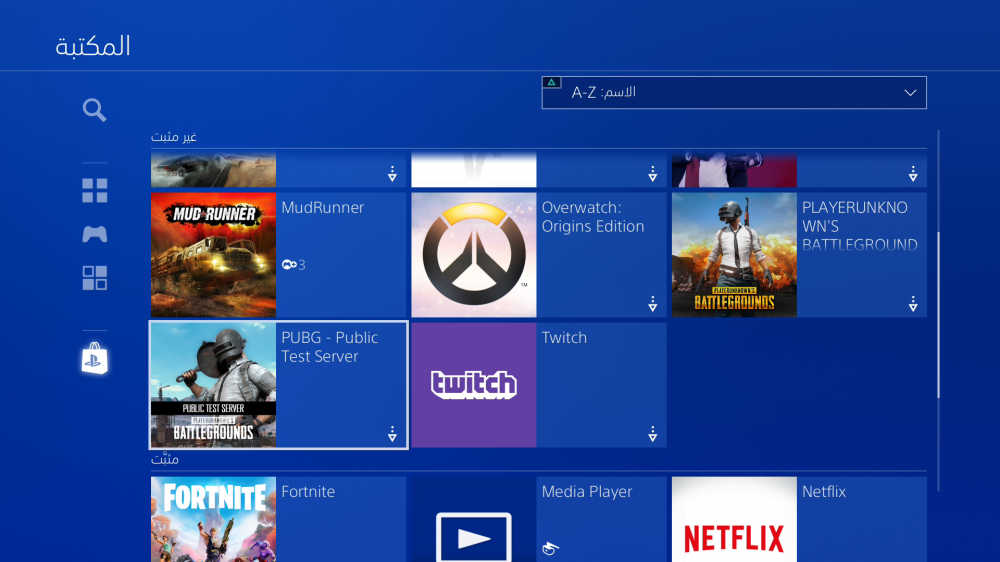This screenshot has width=1000, height=562.
Task: Click PUBG - Public Test Server title
Action: (x=330, y=347)
